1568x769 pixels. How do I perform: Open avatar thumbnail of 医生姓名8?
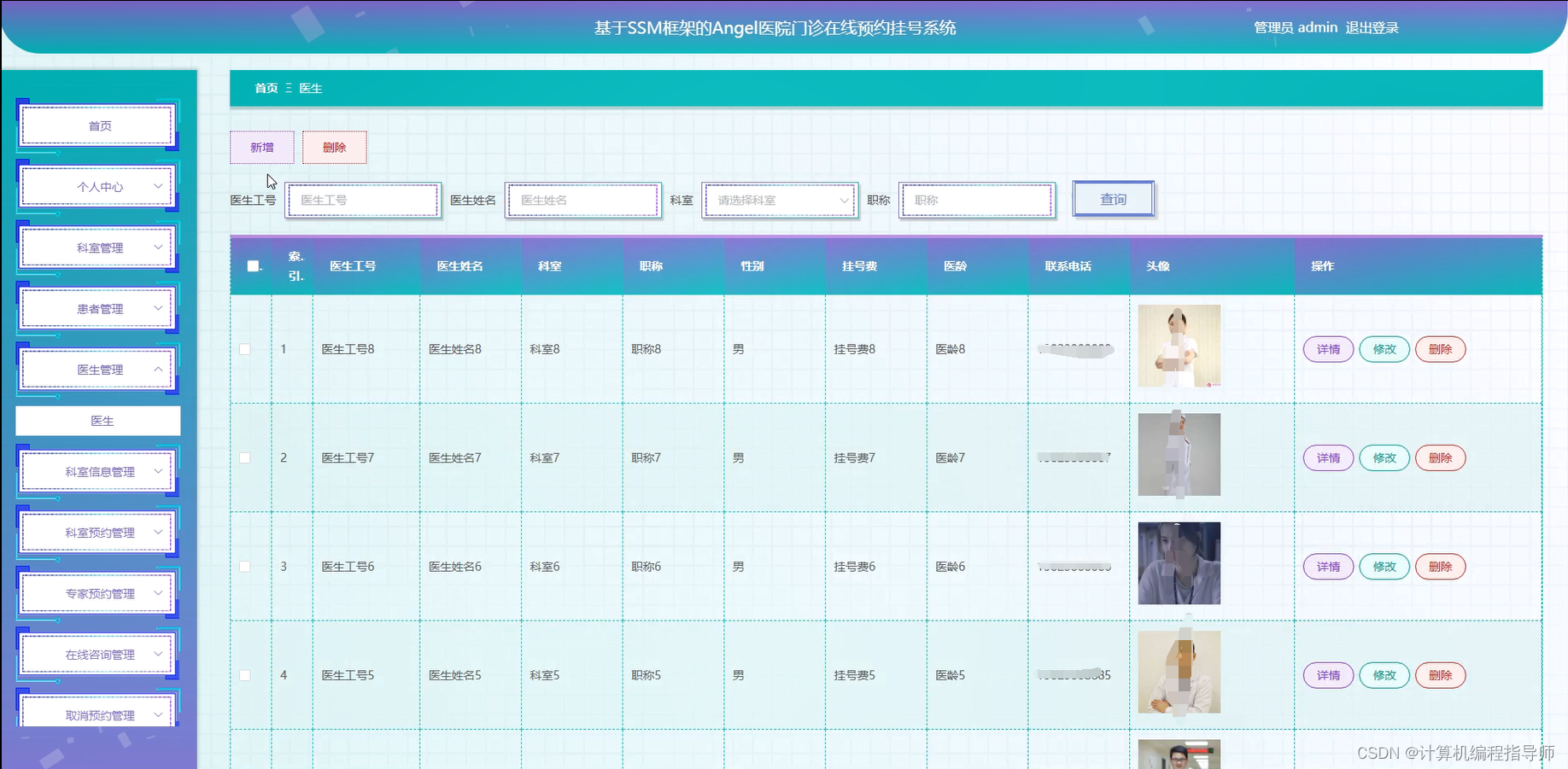(1179, 346)
